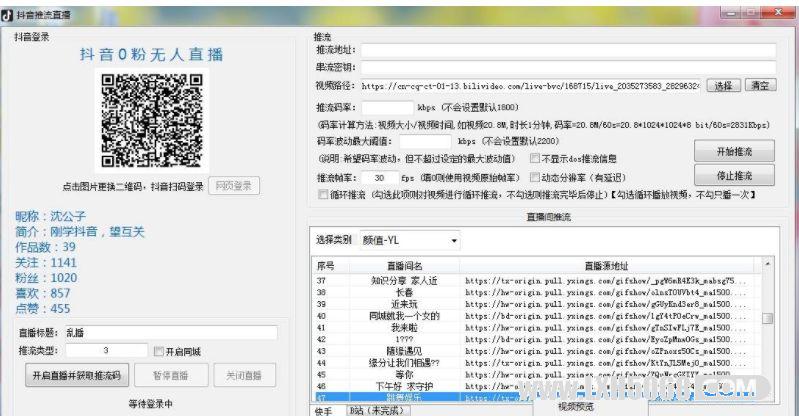
Task: Click the 关注：1141 text
Action: tap(46, 263)
